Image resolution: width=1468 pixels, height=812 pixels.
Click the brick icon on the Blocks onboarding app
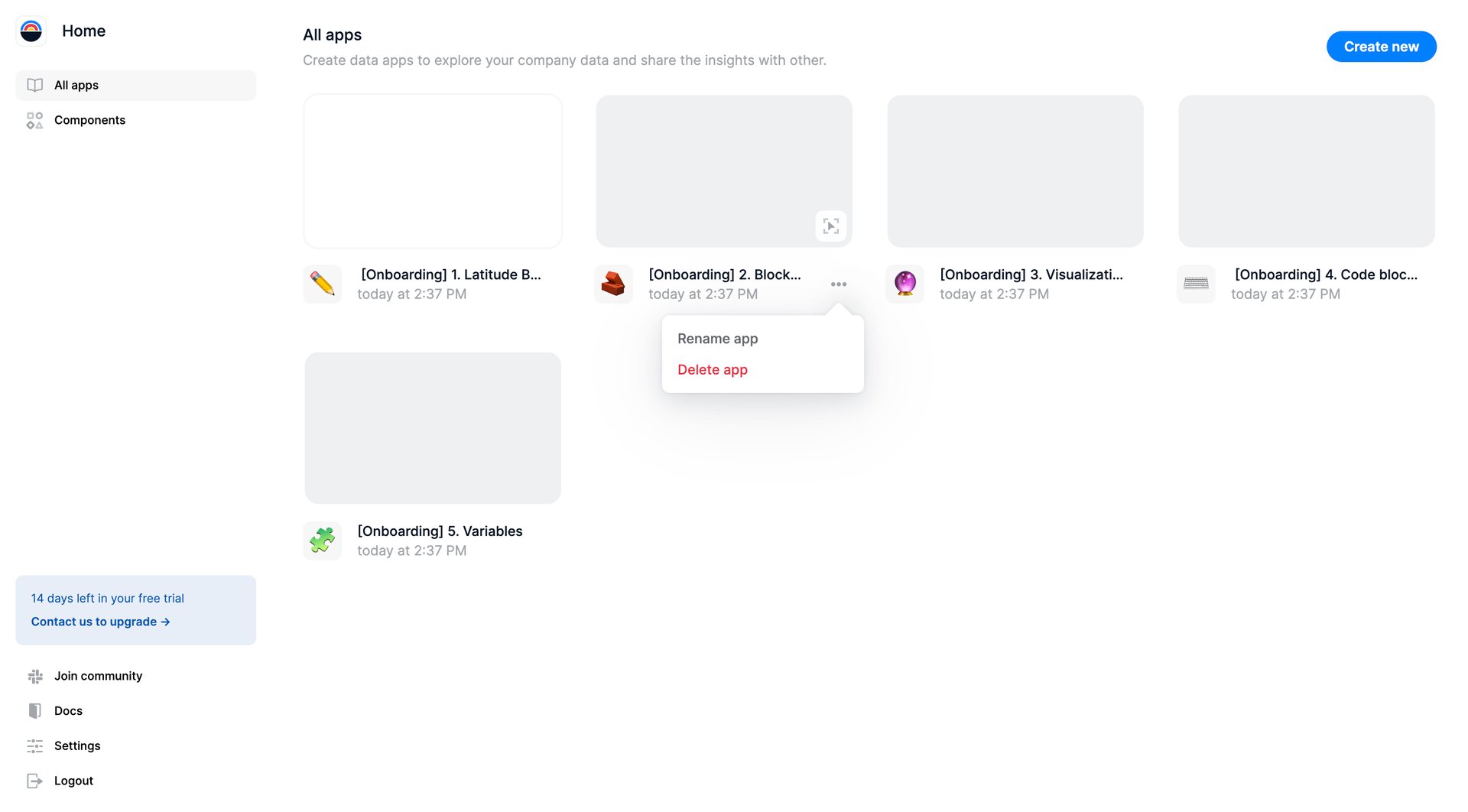pyautogui.click(x=613, y=284)
